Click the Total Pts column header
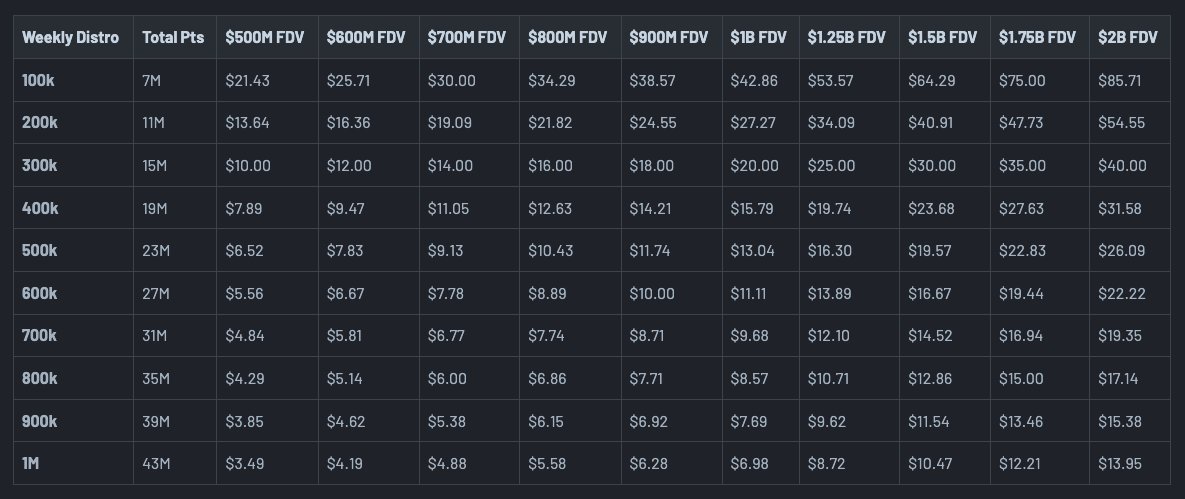1185x499 pixels. pyautogui.click(x=173, y=38)
